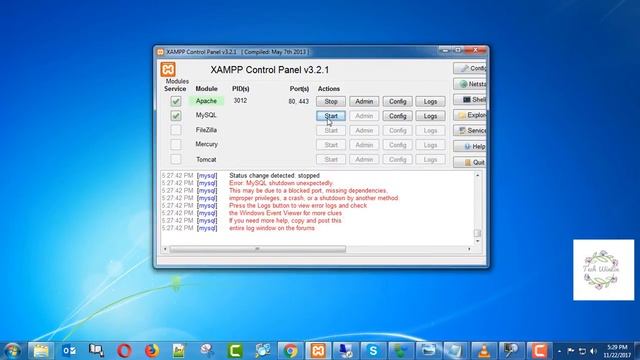This screenshot has width=640, height=360.
Task: Open Netstat from the right sidebar
Action: [x=470, y=84]
